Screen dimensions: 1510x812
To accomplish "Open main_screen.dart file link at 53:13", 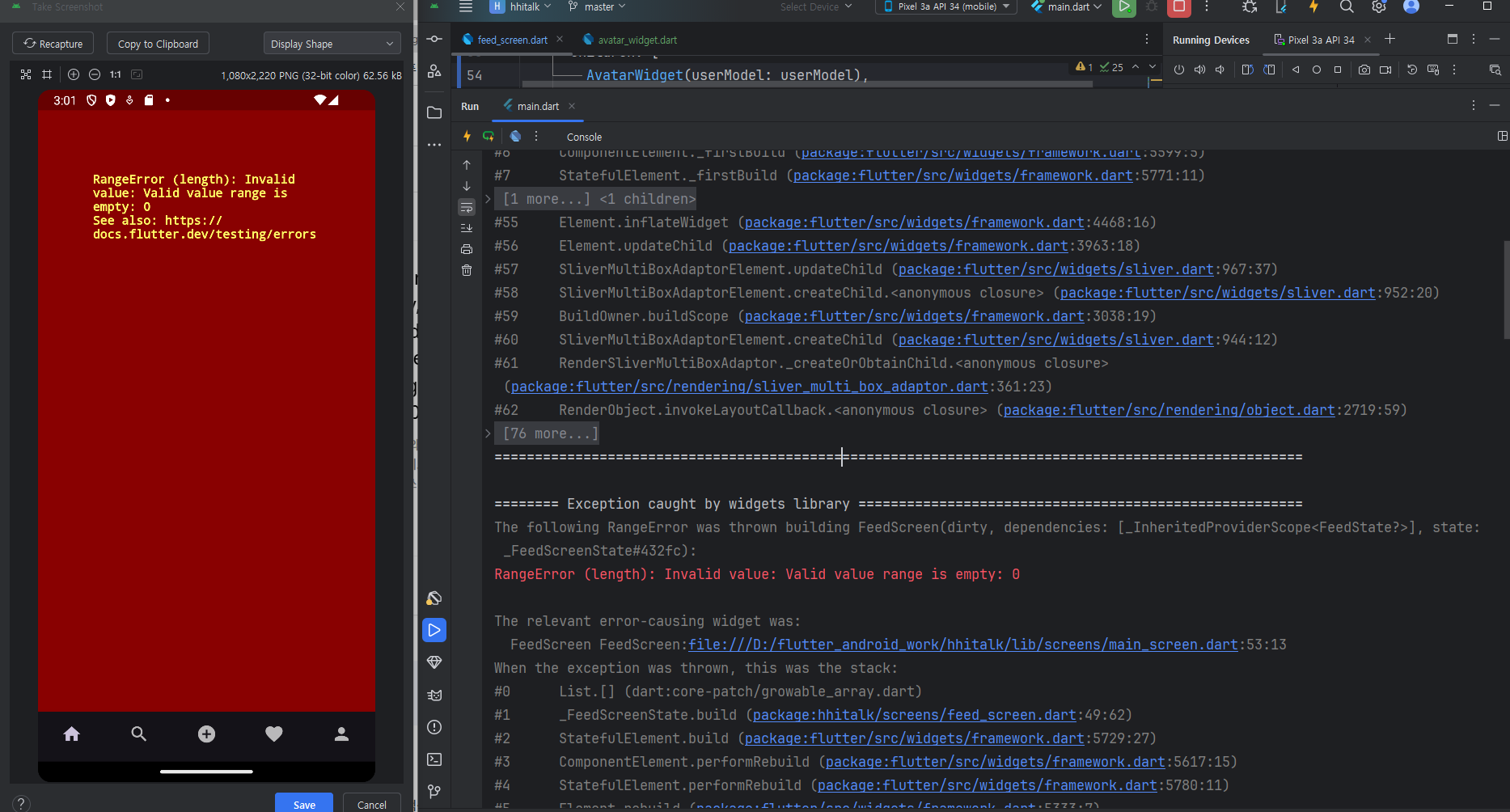I will click(x=963, y=645).
